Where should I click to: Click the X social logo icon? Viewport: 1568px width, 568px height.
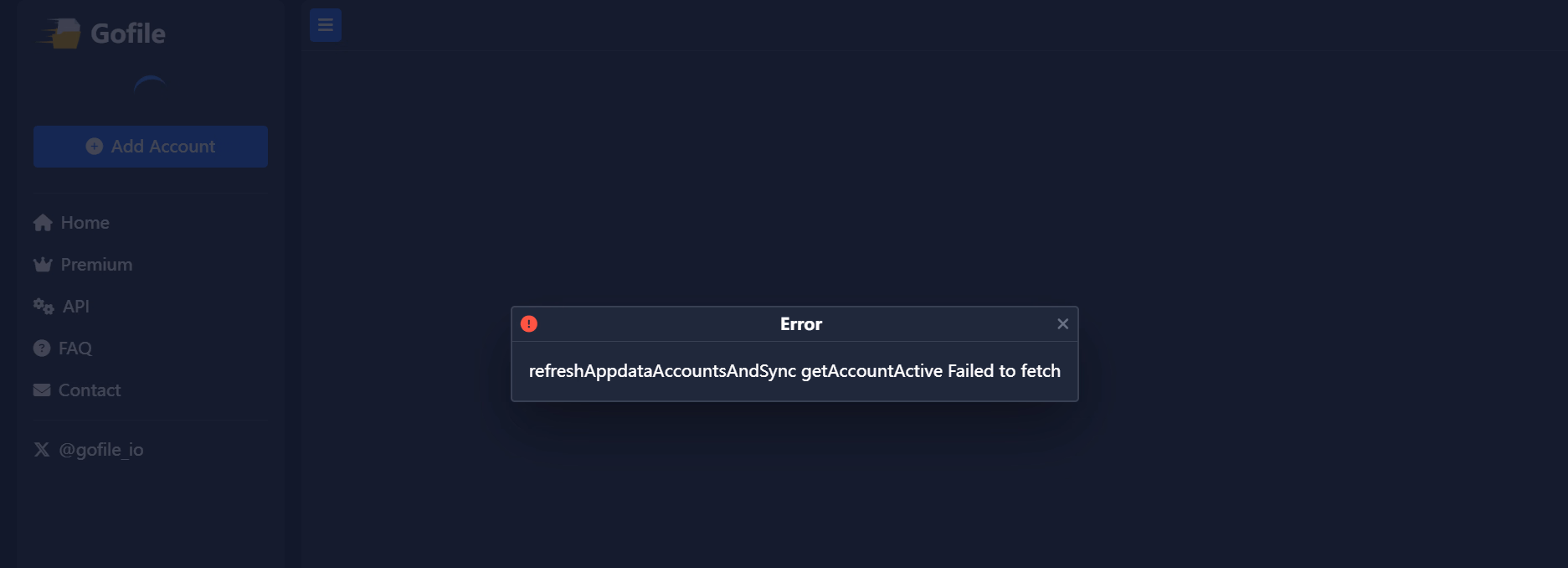(42, 450)
